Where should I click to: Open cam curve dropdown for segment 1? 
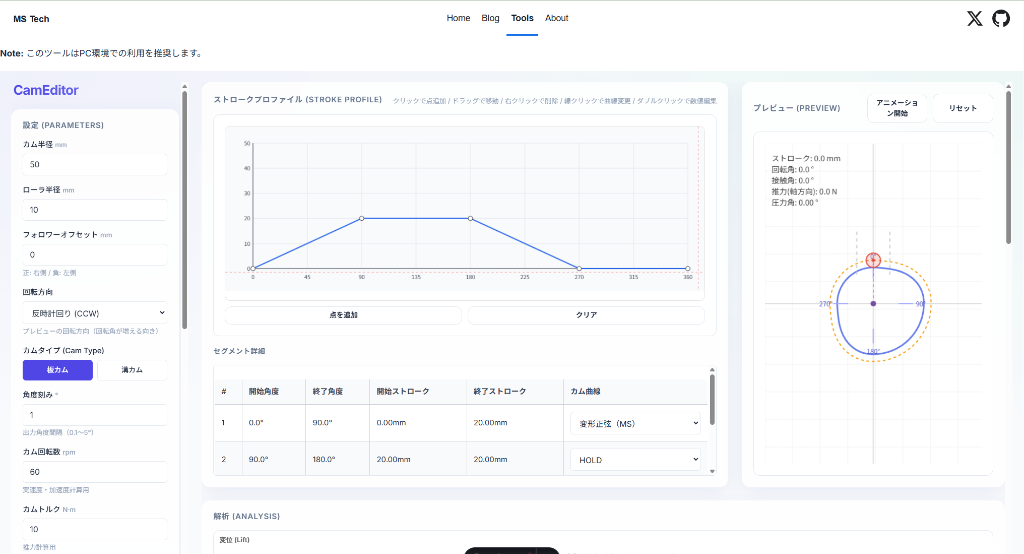[x=635, y=423]
